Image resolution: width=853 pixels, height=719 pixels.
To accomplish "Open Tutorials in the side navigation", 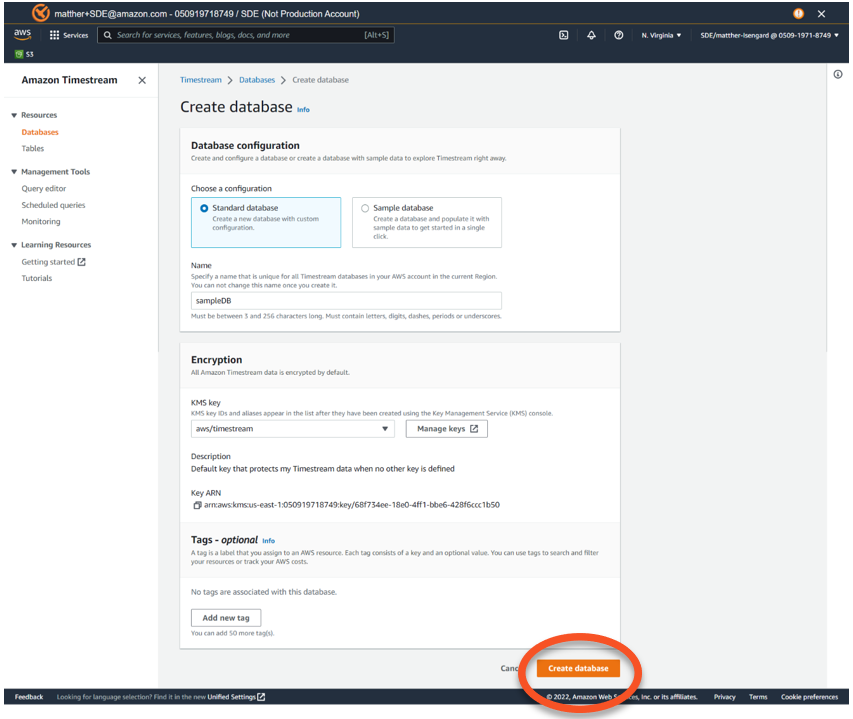I will click(37, 278).
